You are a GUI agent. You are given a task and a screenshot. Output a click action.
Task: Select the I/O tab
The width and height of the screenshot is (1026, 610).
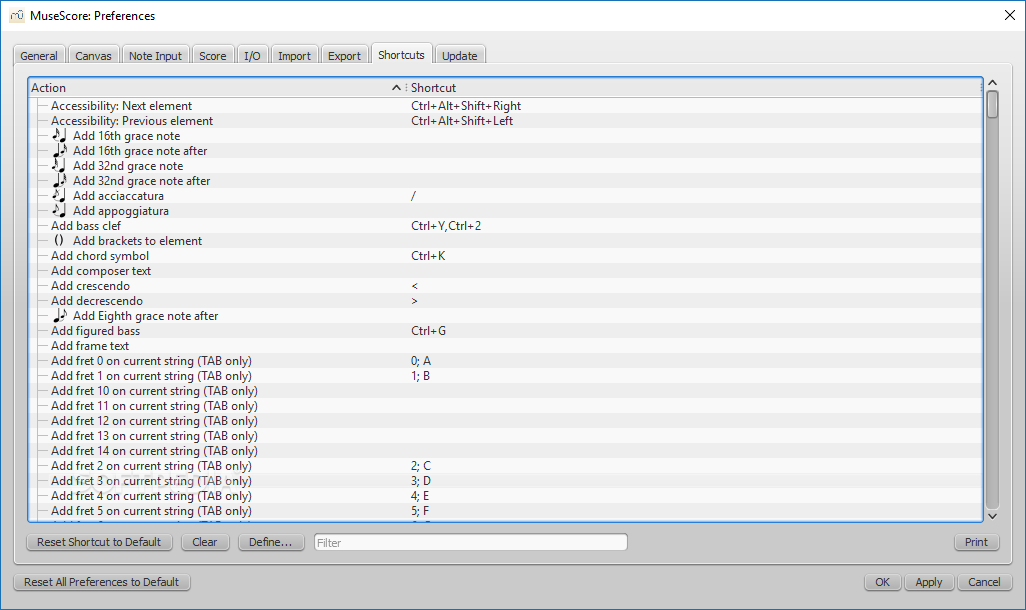[252, 56]
